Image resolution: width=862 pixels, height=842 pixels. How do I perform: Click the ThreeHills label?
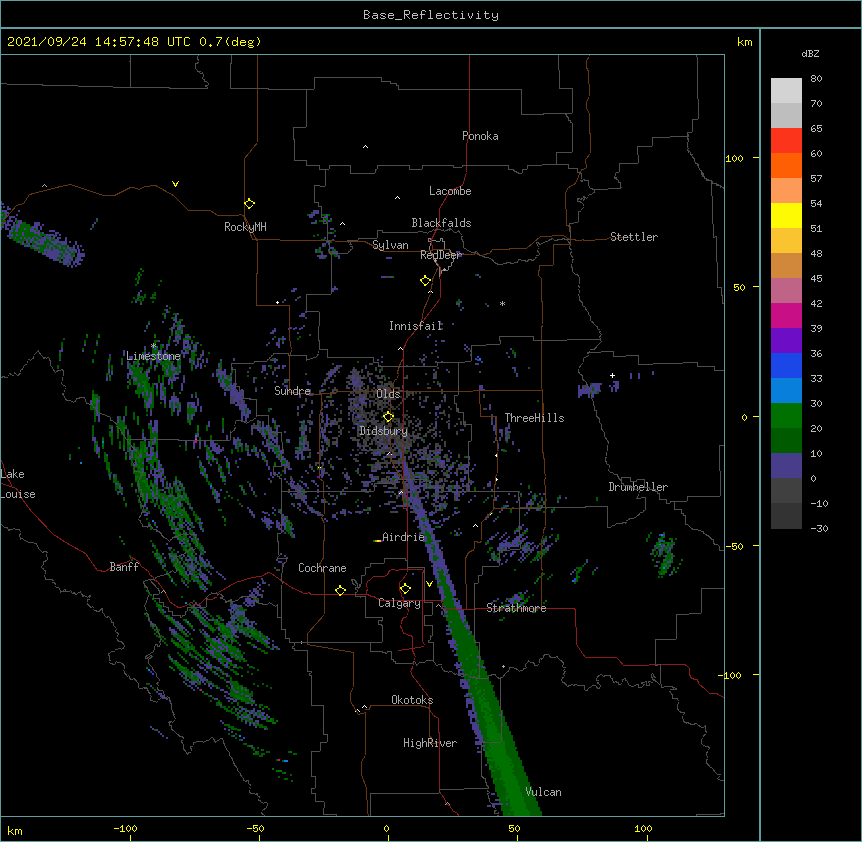(534, 418)
